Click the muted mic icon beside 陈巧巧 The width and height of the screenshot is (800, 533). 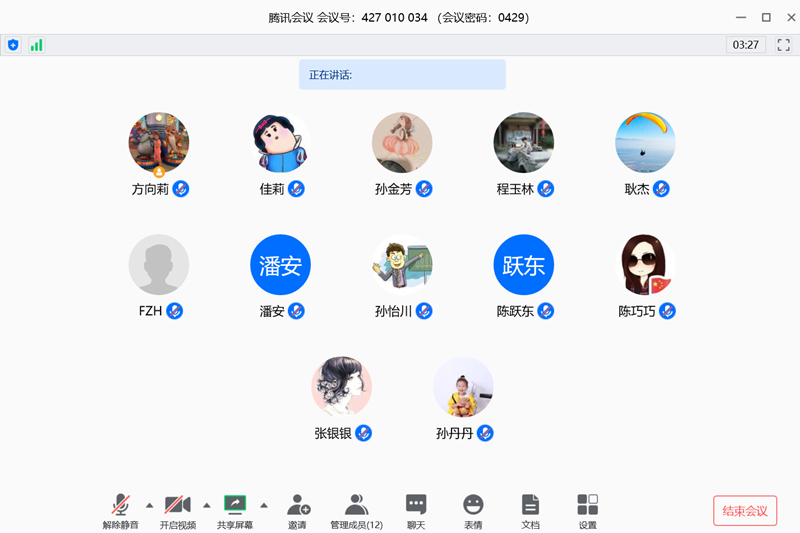point(668,311)
